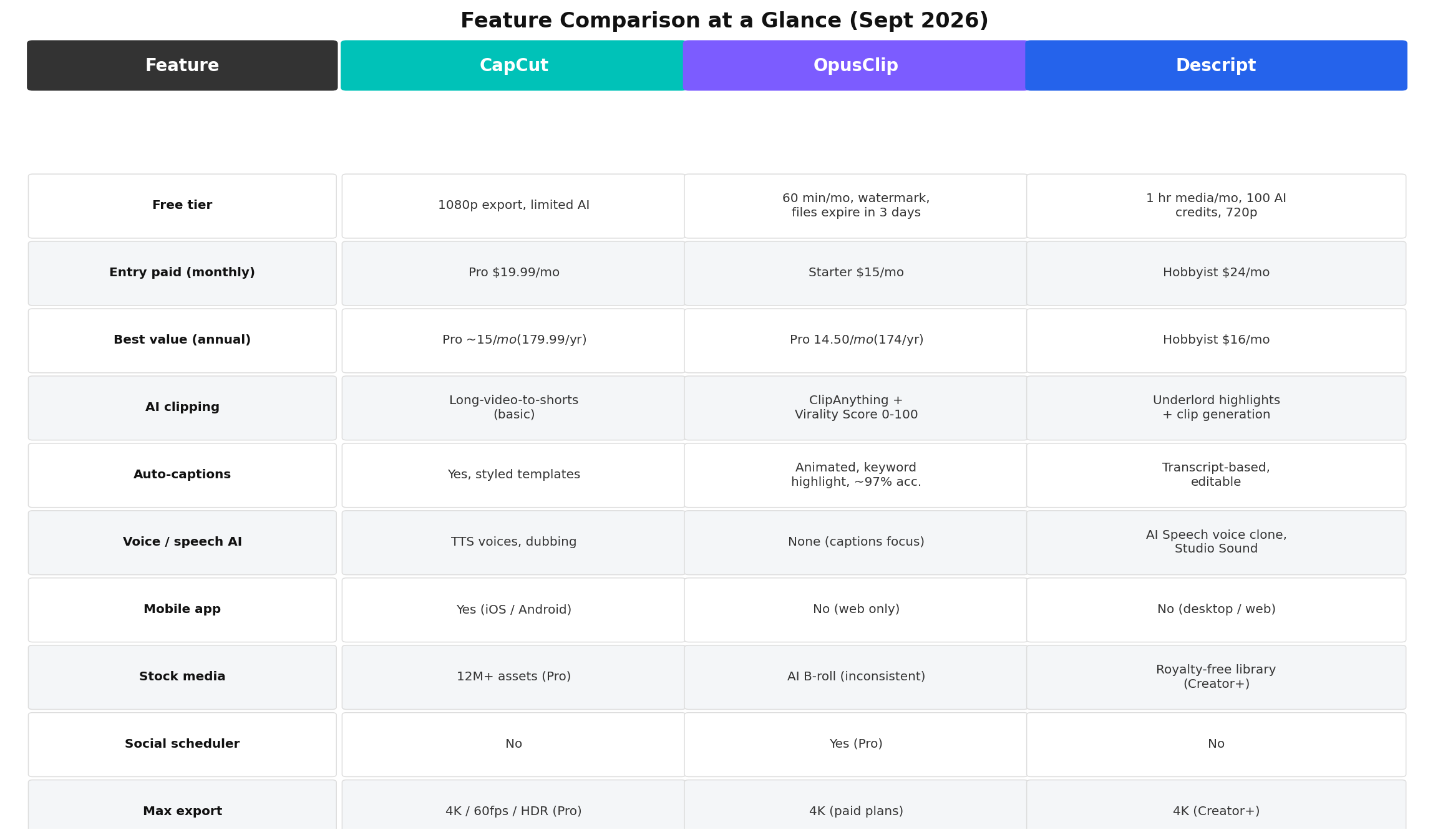Click the 'AI B-roll (inconsistent)' cell

(x=856, y=677)
